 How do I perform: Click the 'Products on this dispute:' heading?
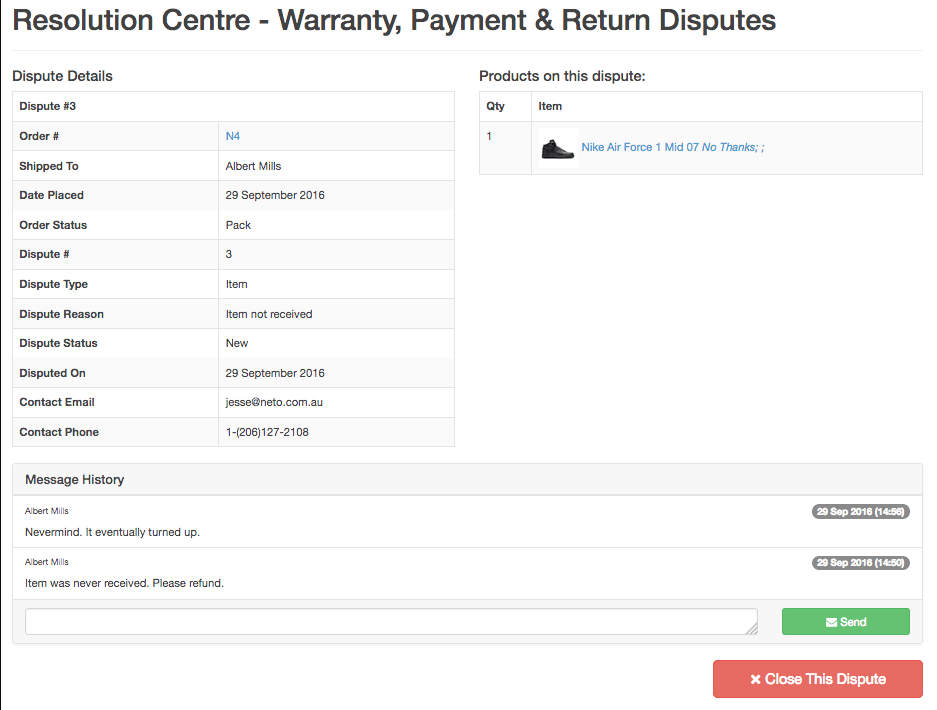pos(562,76)
